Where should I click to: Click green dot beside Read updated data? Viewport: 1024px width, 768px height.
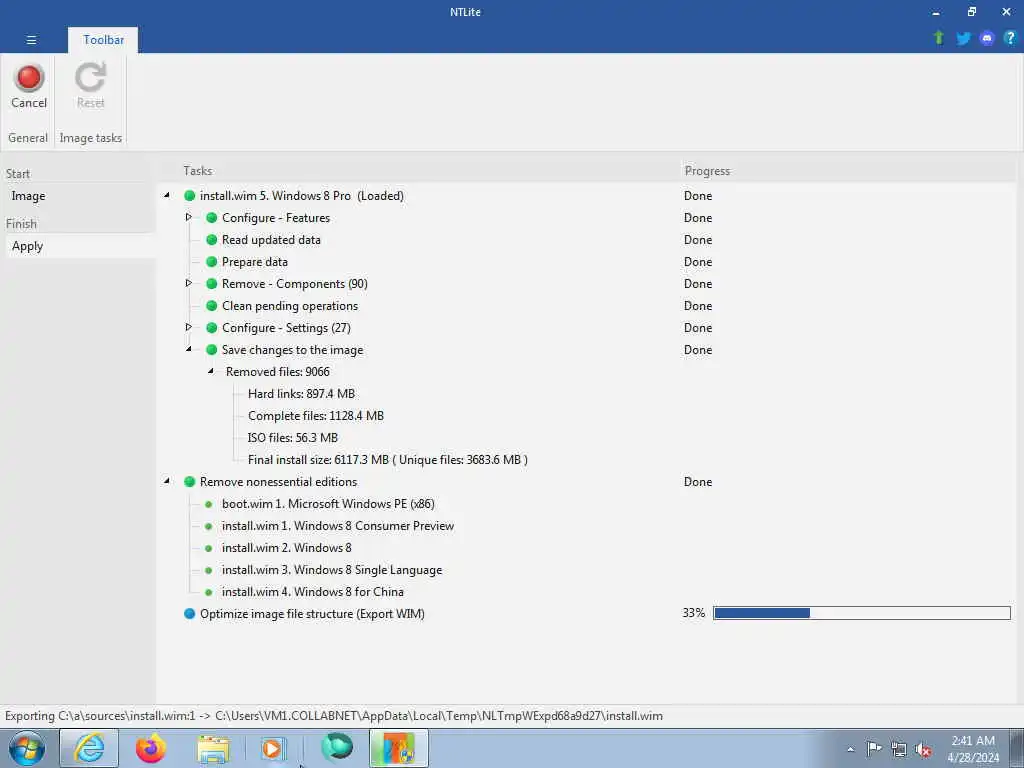pos(212,240)
